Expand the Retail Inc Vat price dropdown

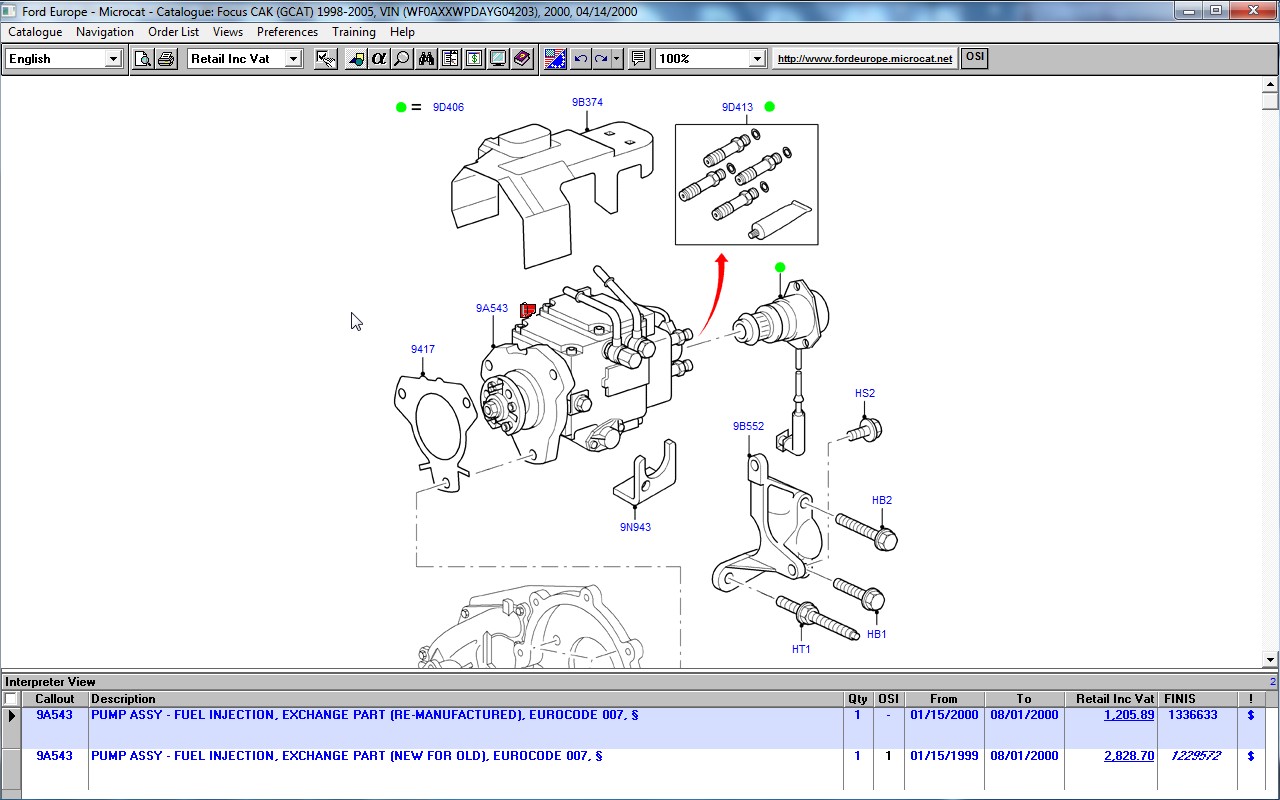pyautogui.click(x=293, y=59)
